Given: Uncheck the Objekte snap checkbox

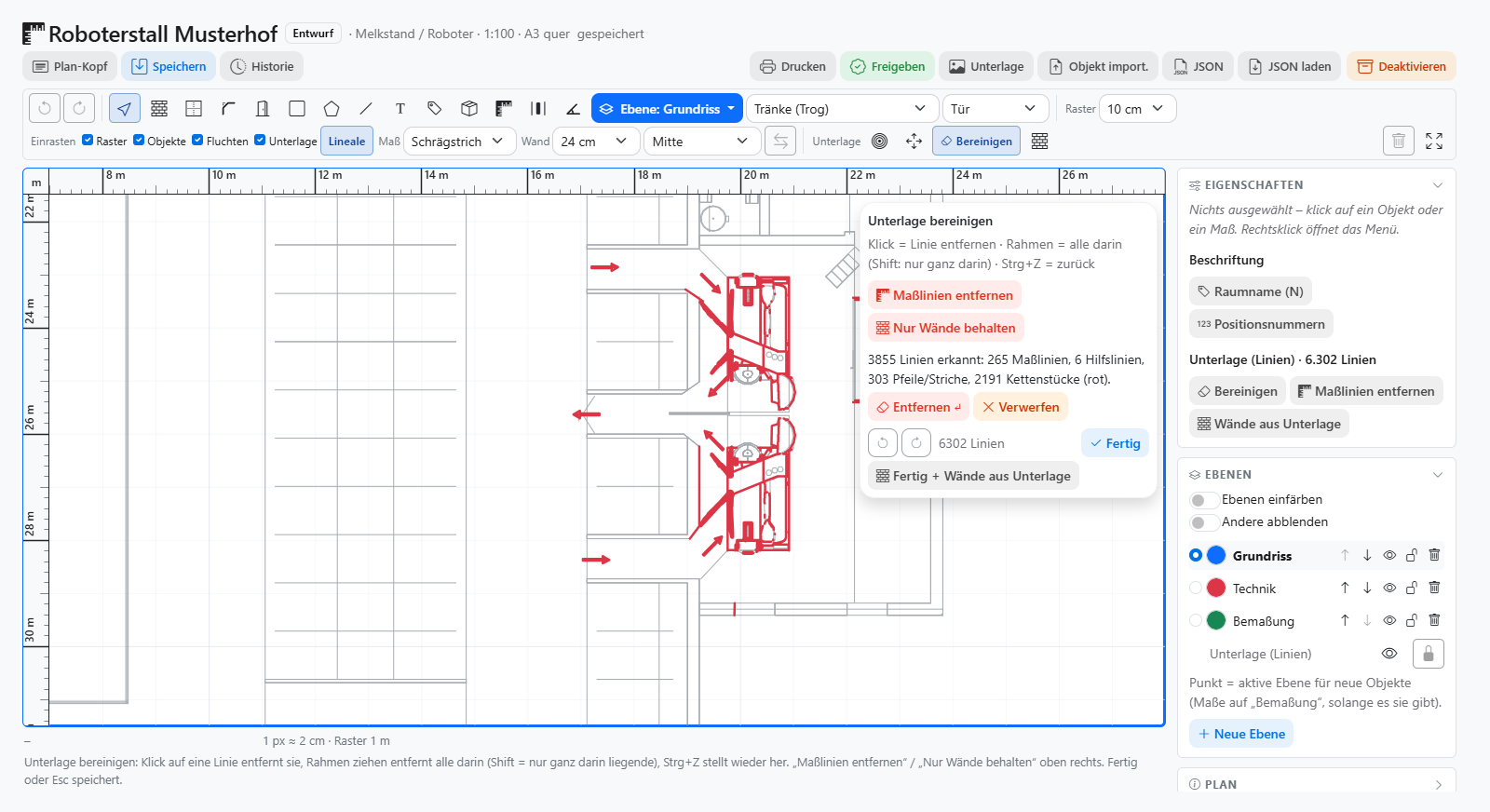Looking at the screenshot, I should (139, 141).
